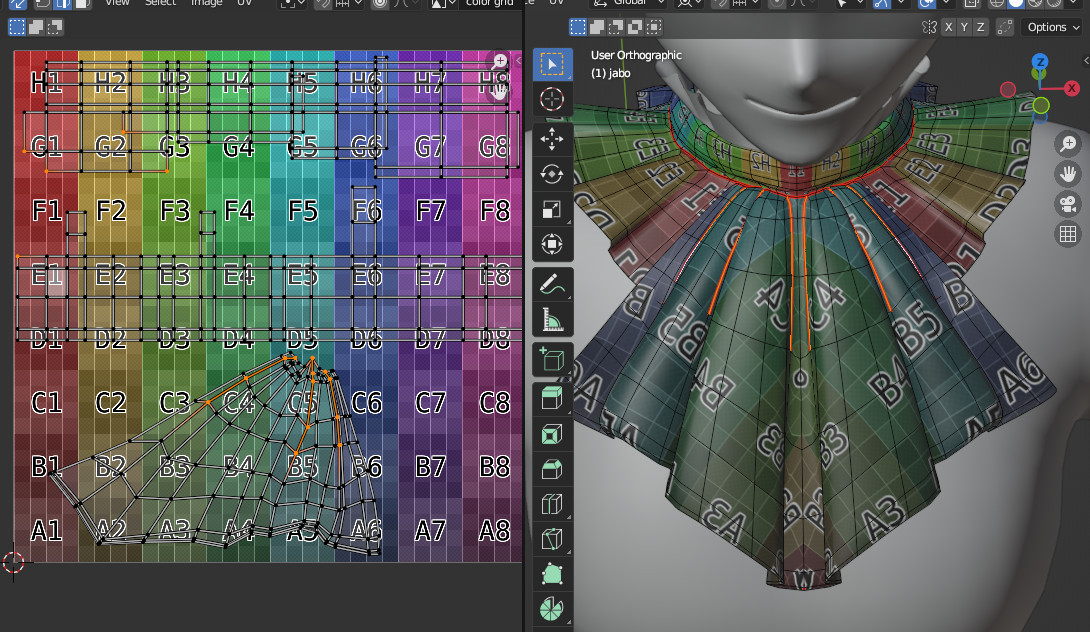Screen dimensions: 1090x632
Task: Set 3D viewport select mode to new selection
Action: click(578, 27)
